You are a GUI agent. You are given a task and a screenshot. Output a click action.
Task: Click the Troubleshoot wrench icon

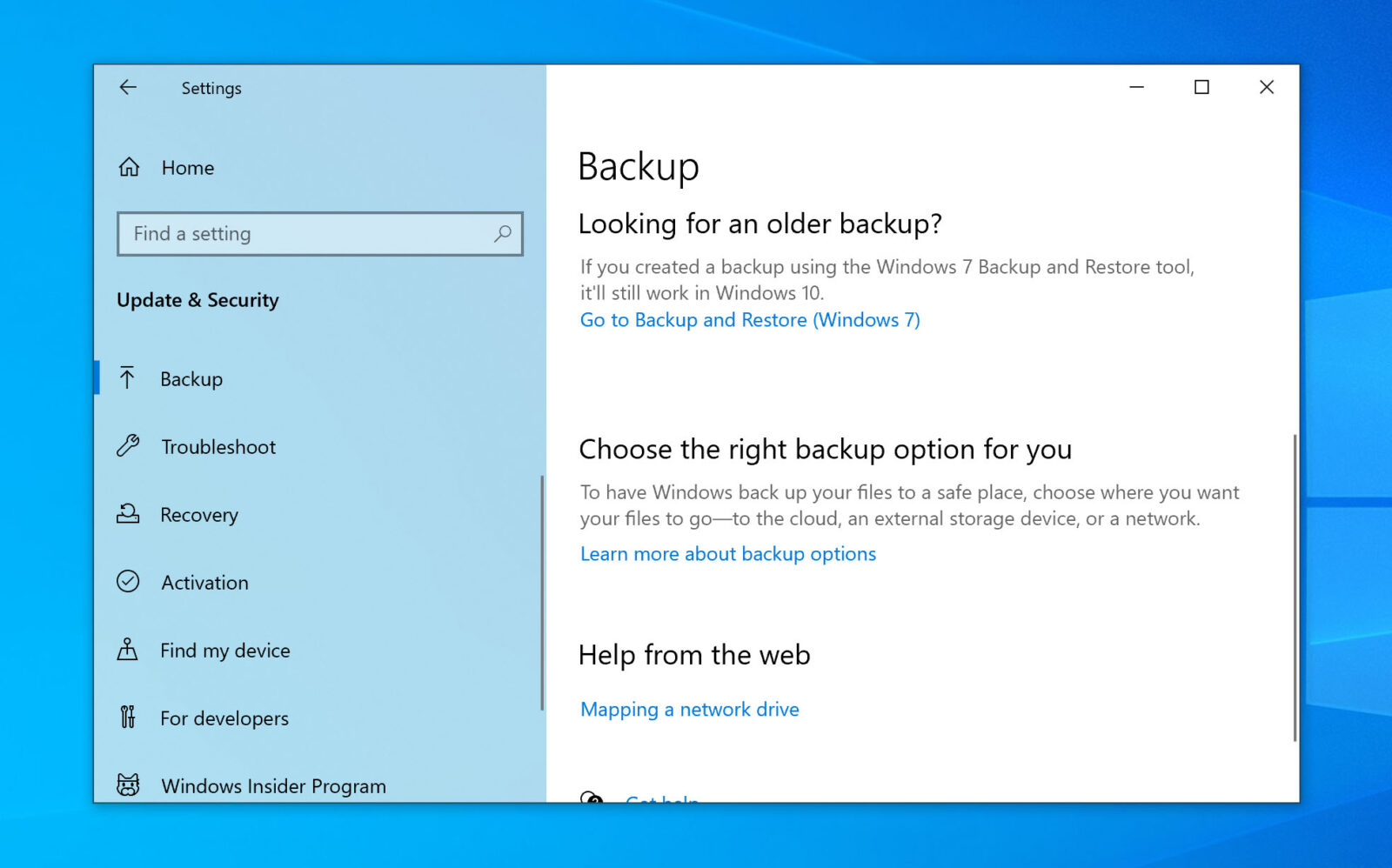pos(128,445)
